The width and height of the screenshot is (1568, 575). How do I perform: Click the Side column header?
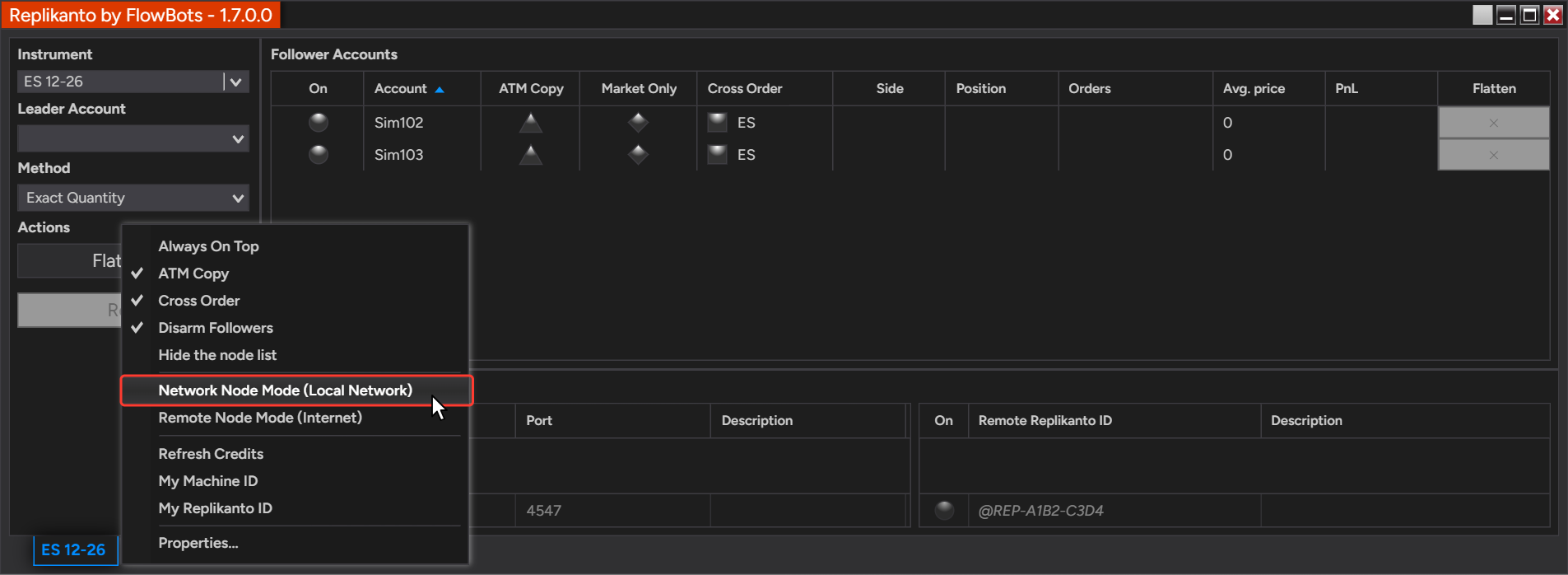(890, 88)
